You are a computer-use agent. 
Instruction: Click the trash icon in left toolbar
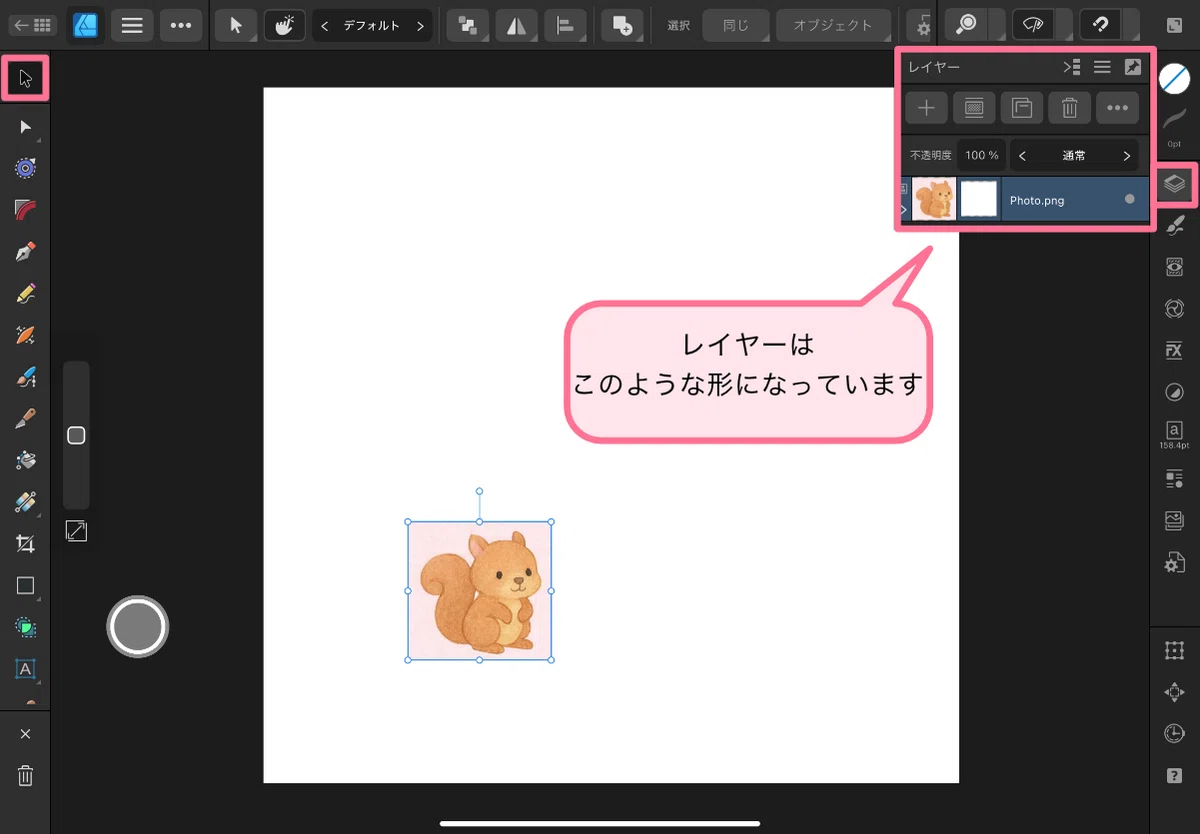[x=26, y=776]
